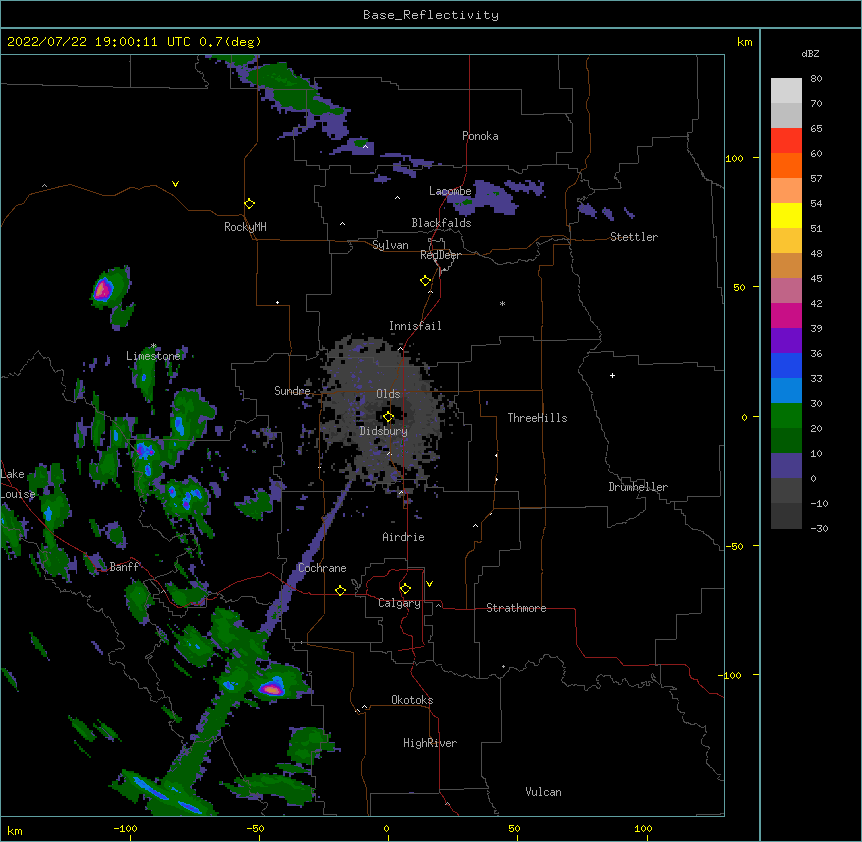Screen dimensions: 862x842
Task: Click the Olds city label
Action: click(388, 394)
